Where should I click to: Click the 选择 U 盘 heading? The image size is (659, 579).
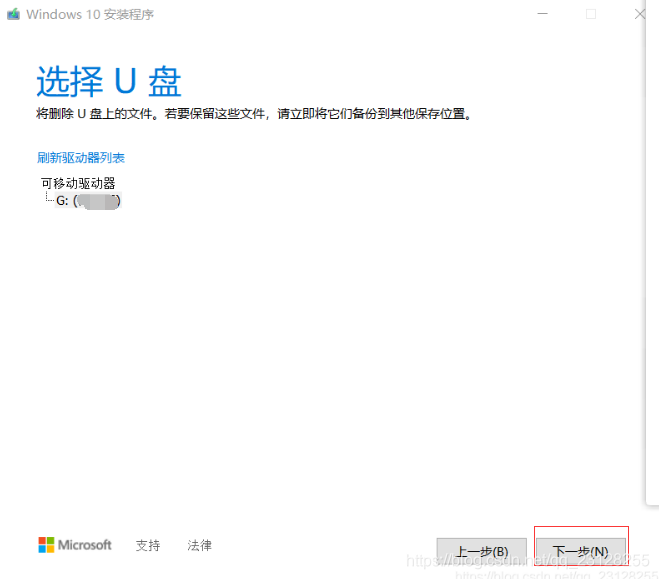pyautogui.click(x=108, y=81)
